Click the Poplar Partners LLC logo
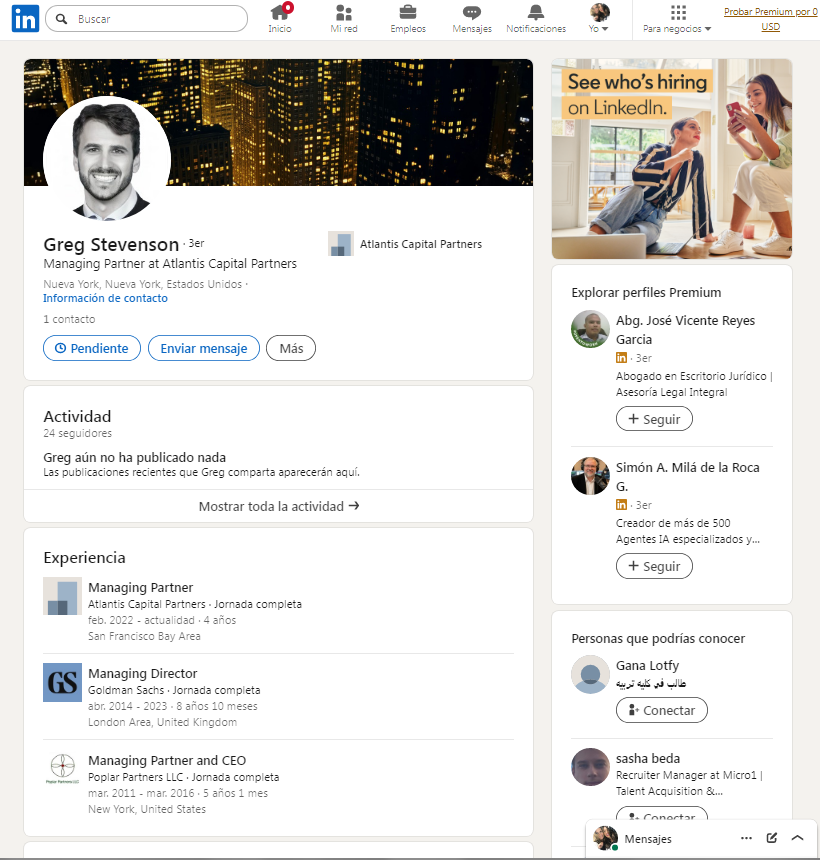This screenshot has width=820, height=860. tap(63, 768)
